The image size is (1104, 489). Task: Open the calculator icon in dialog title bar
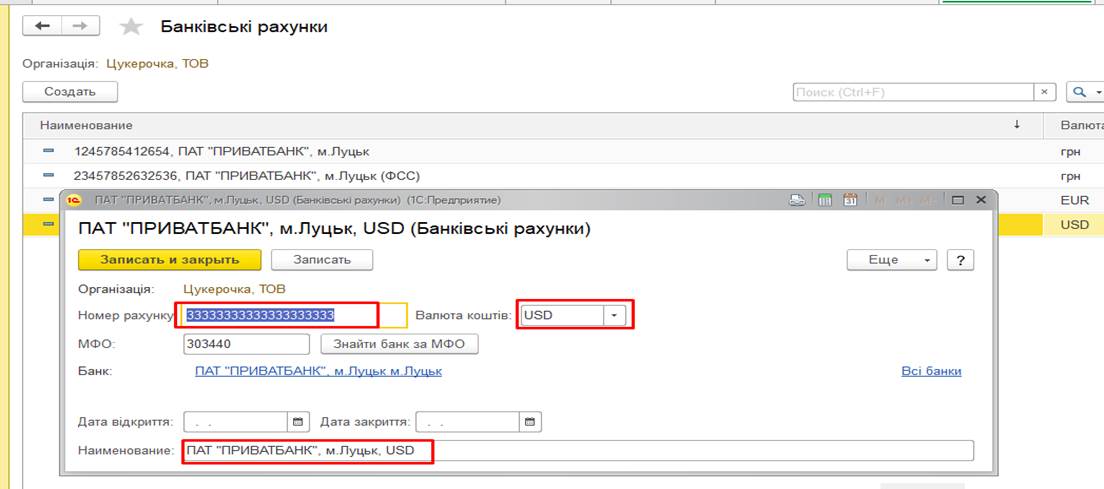[825, 200]
